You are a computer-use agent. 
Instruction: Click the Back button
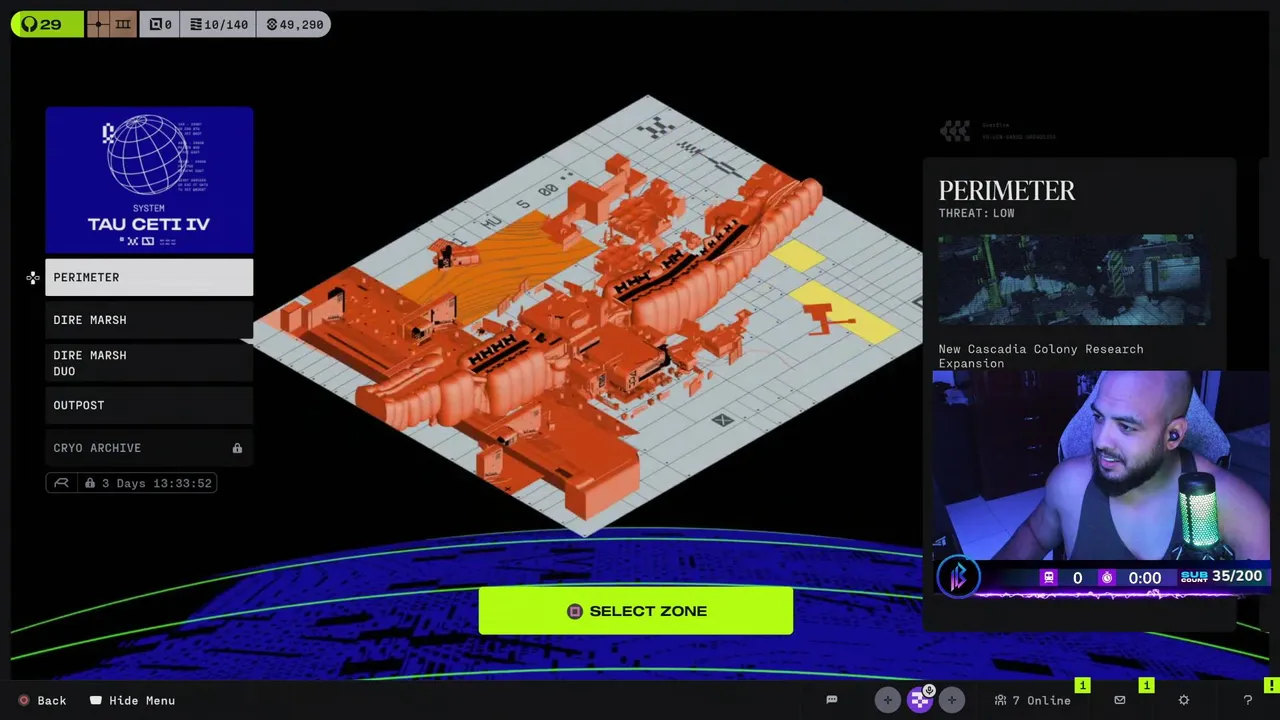[x=42, y=700]
